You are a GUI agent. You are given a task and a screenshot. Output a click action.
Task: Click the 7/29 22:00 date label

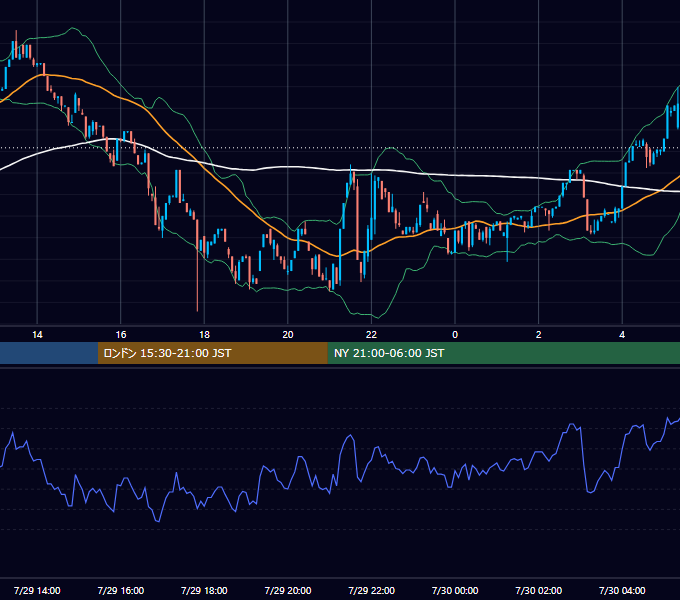pyautogui.click(x=372, y=590)
